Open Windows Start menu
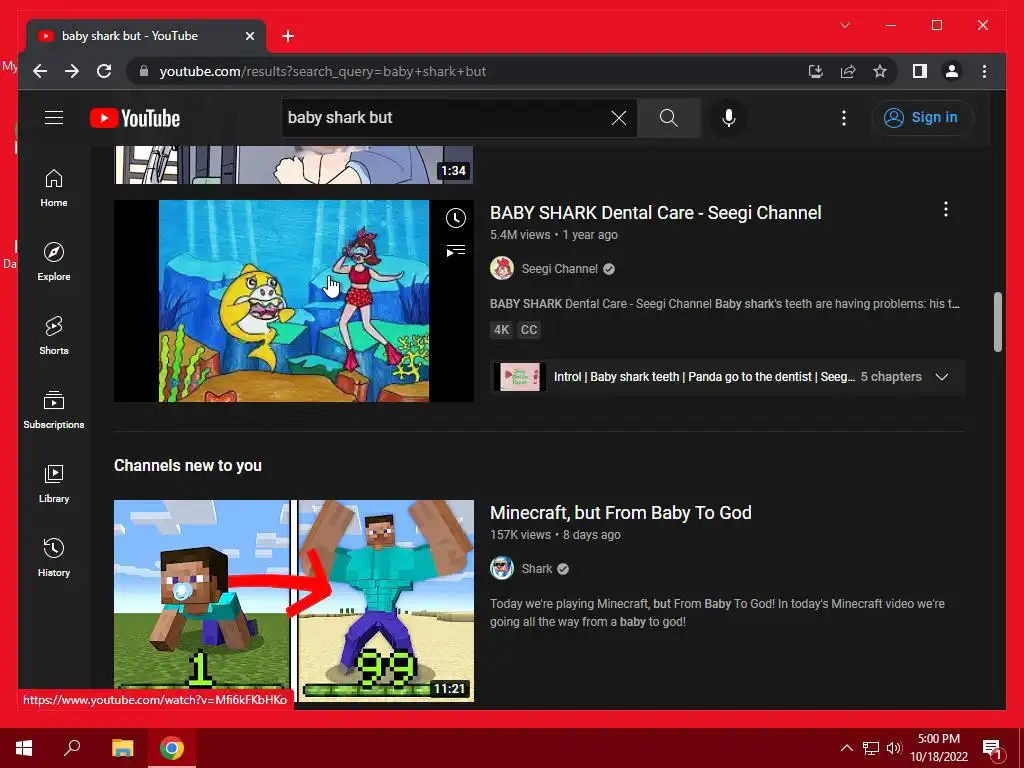Viewport: 1024px width, 768px height. point(24,748)
